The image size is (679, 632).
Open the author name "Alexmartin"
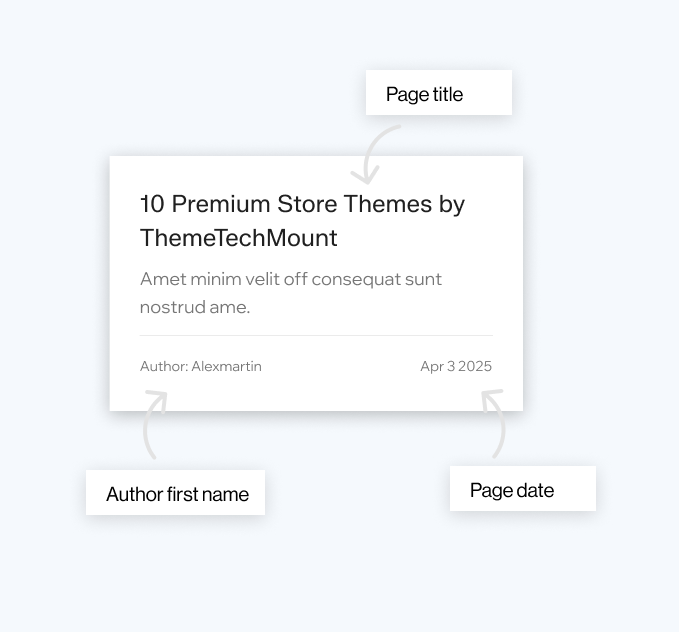[x=227, y=366]
